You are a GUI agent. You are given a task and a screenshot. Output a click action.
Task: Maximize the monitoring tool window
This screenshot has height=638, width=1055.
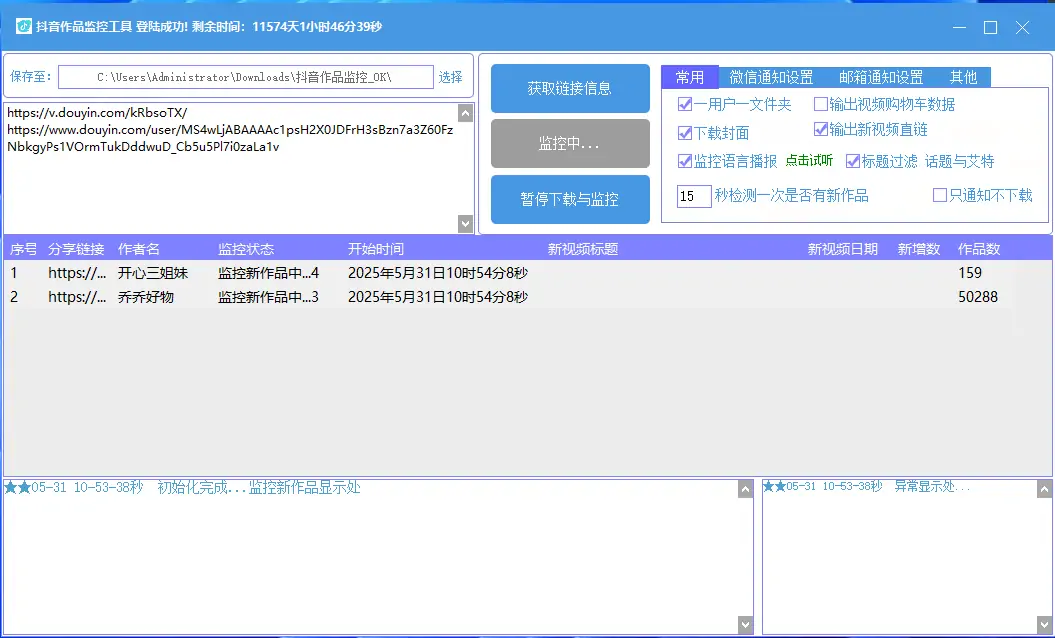click(x=990, y=27)
